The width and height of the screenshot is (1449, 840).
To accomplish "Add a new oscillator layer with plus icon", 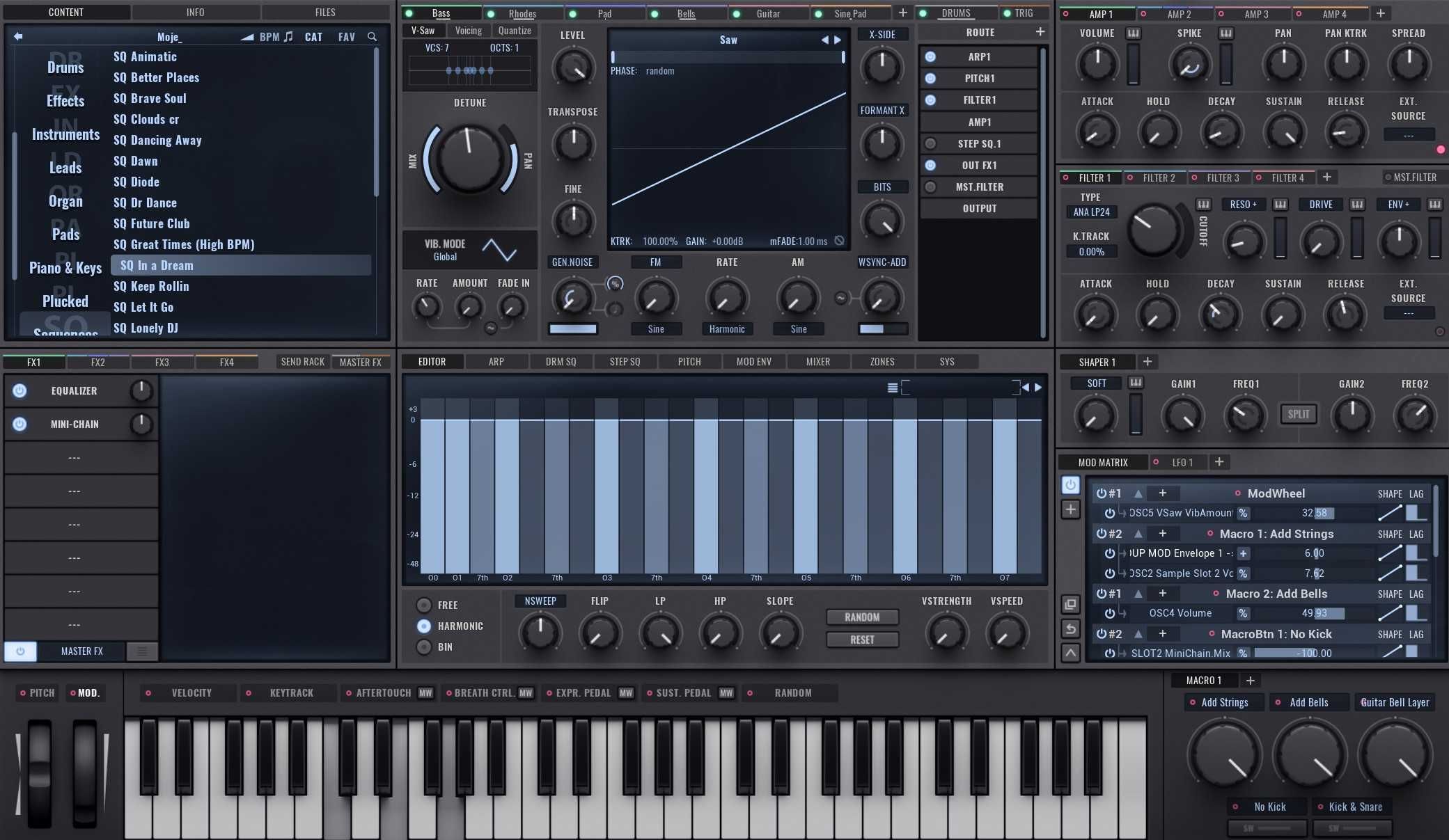I will 903,13.
